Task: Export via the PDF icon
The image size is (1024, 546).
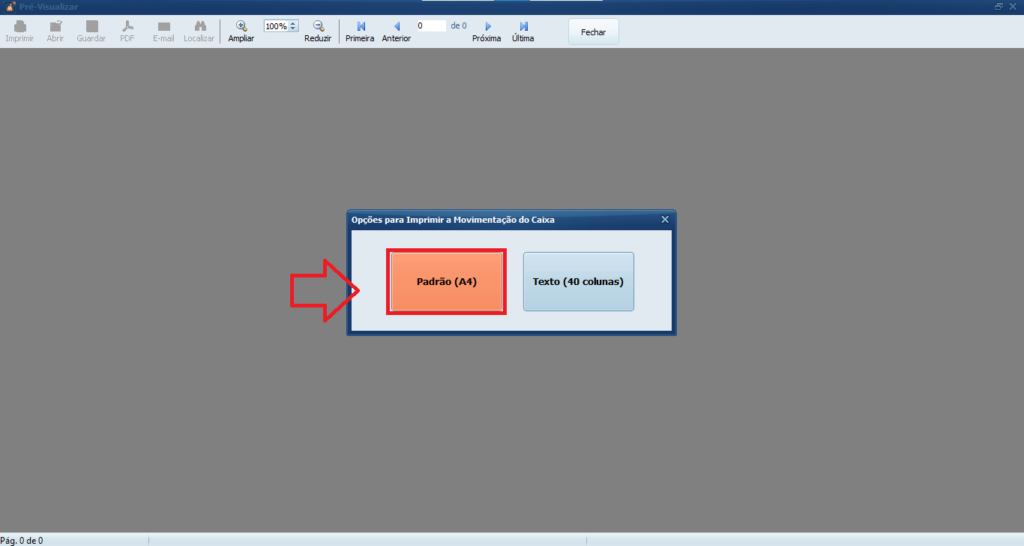Action: [128, 27]
